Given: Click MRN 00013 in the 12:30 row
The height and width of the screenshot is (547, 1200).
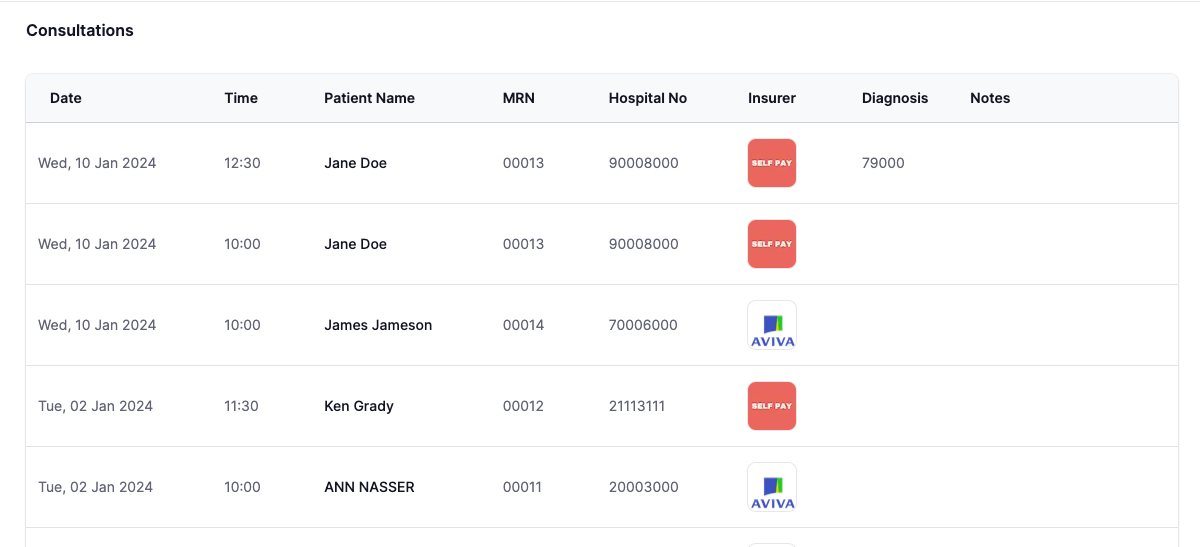Looking at the screenshot, I should tap(523, 163).
